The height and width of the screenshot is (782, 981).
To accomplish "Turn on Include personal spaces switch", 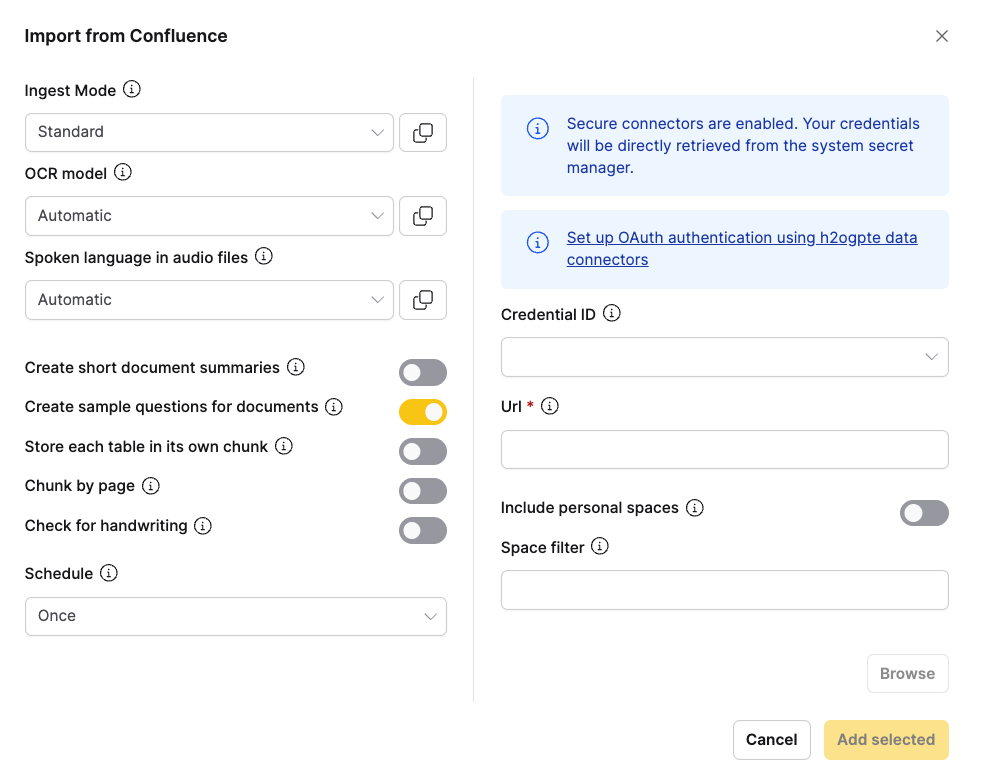I will coord(924,513).
